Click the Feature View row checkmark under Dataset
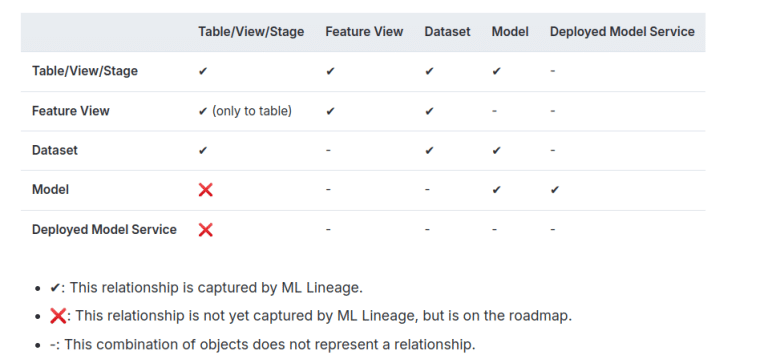Image resolution: width=768 pixels, height=363 pixels. (x=429, y=111)
